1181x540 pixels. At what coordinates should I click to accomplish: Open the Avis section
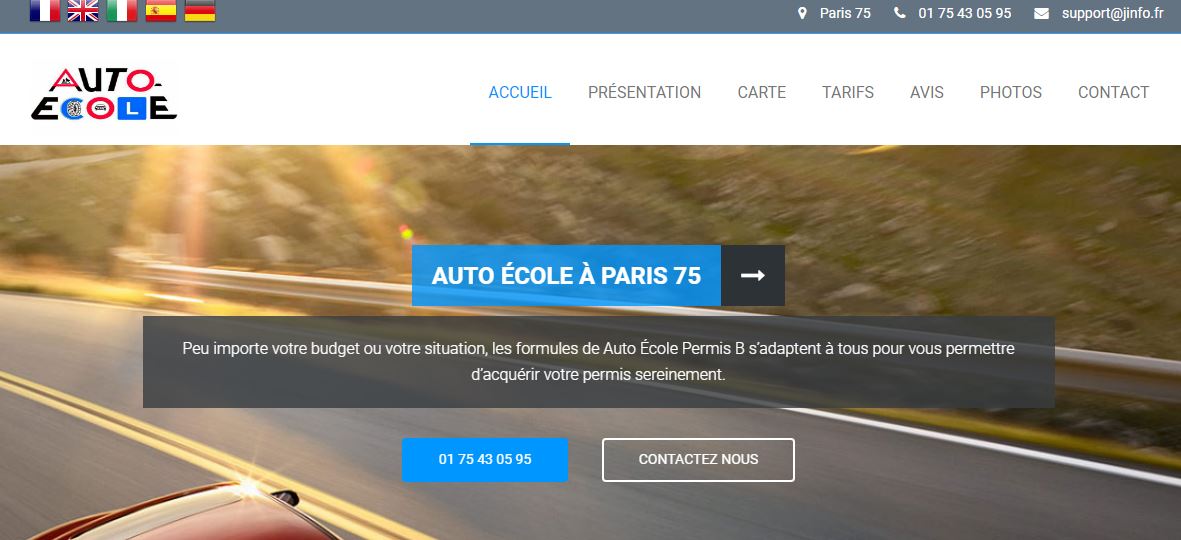[x=926, y=93]
